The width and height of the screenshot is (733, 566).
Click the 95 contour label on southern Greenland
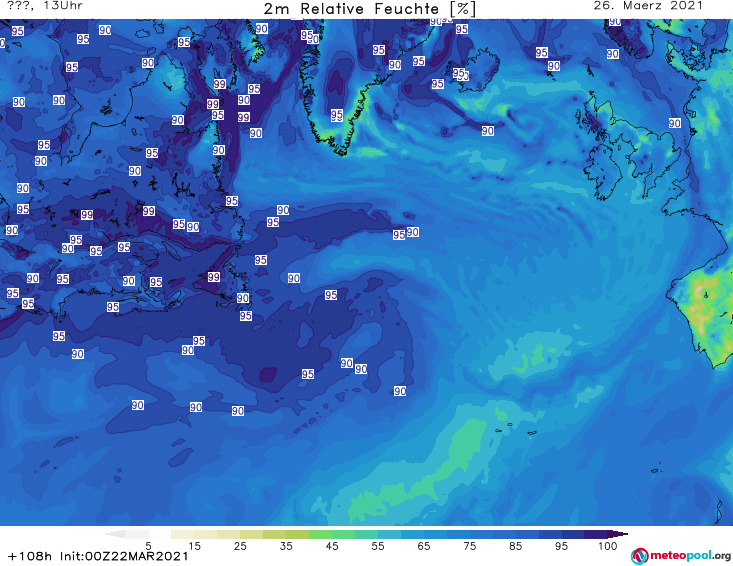(337, 115)
